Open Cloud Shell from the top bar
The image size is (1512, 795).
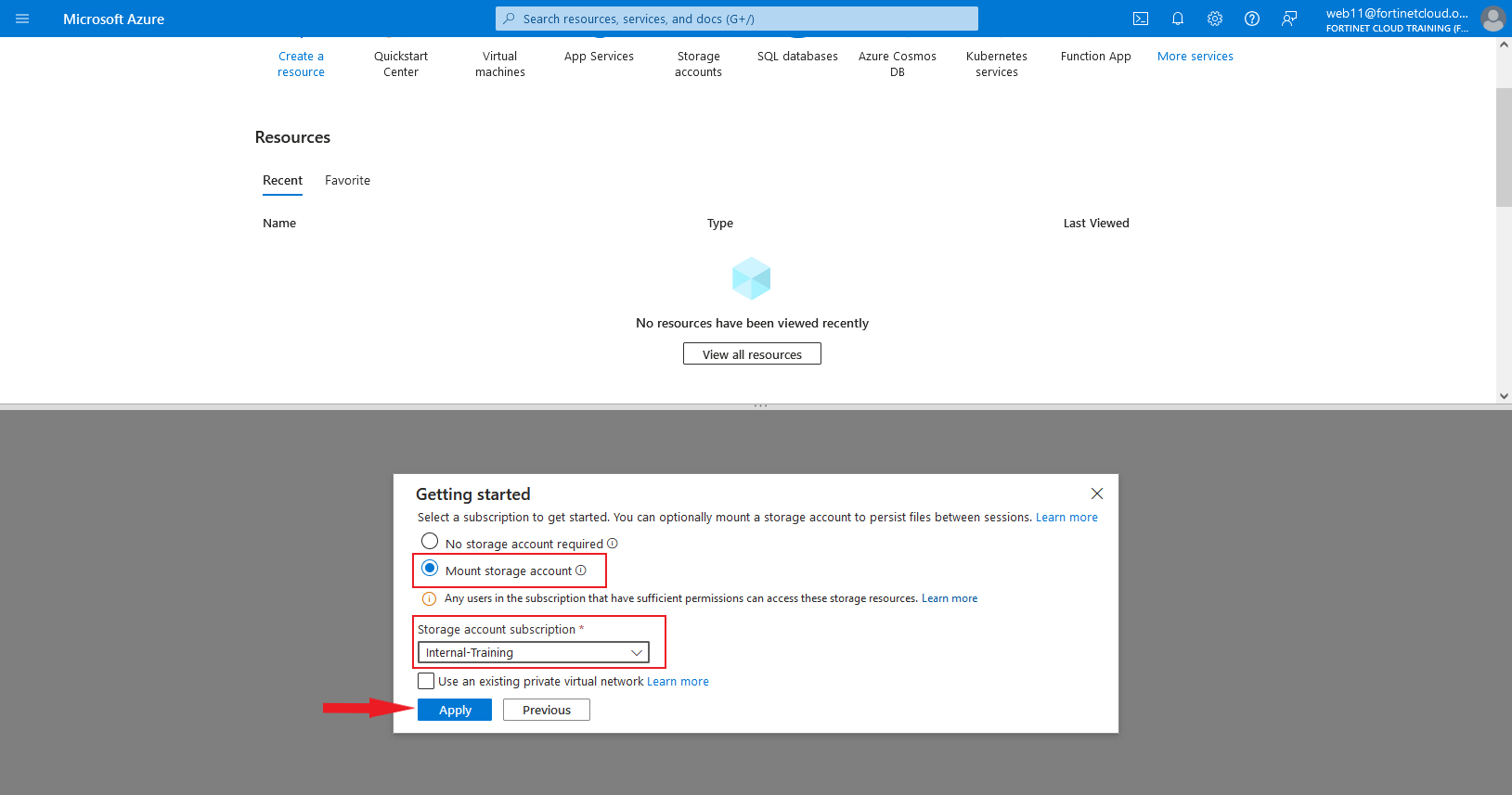pyautogui.click(x=1141, y=19)
